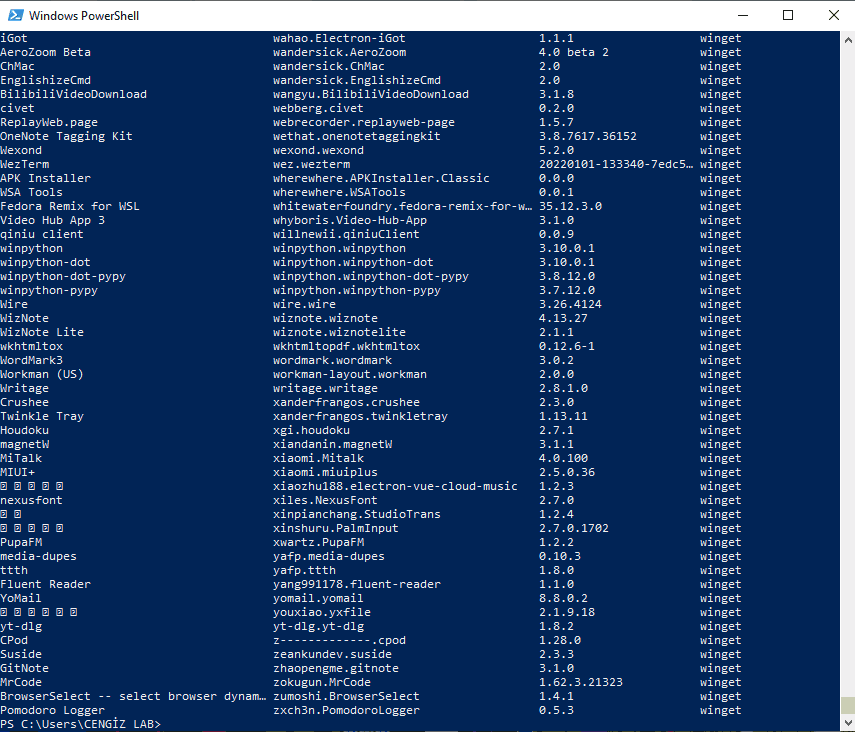Click version '4.0 beta 2'
Viewport: 855px width, 732px height.
coord(574,52)
